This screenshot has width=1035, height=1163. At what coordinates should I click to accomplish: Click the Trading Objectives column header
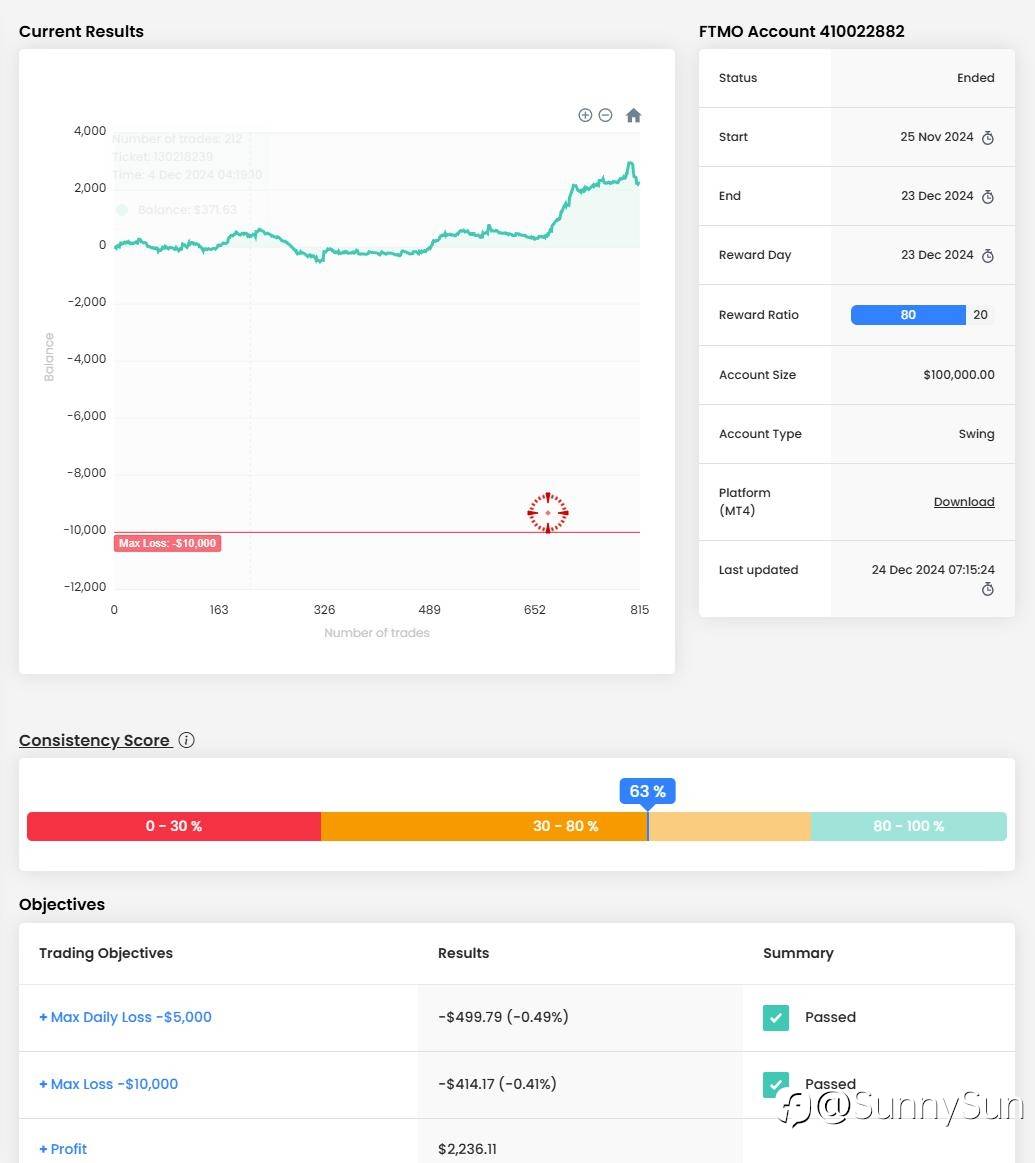[106, 953]
